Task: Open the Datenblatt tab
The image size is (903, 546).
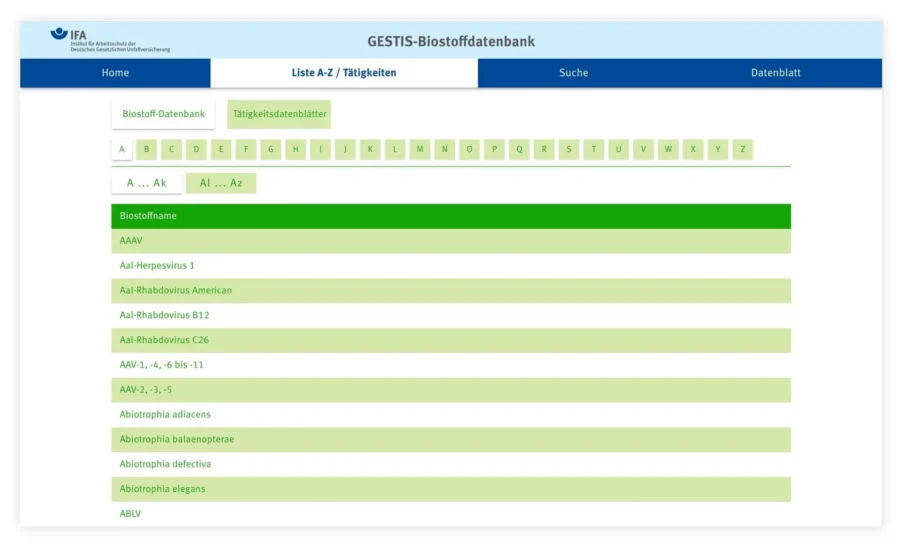Action: (775, 73)
